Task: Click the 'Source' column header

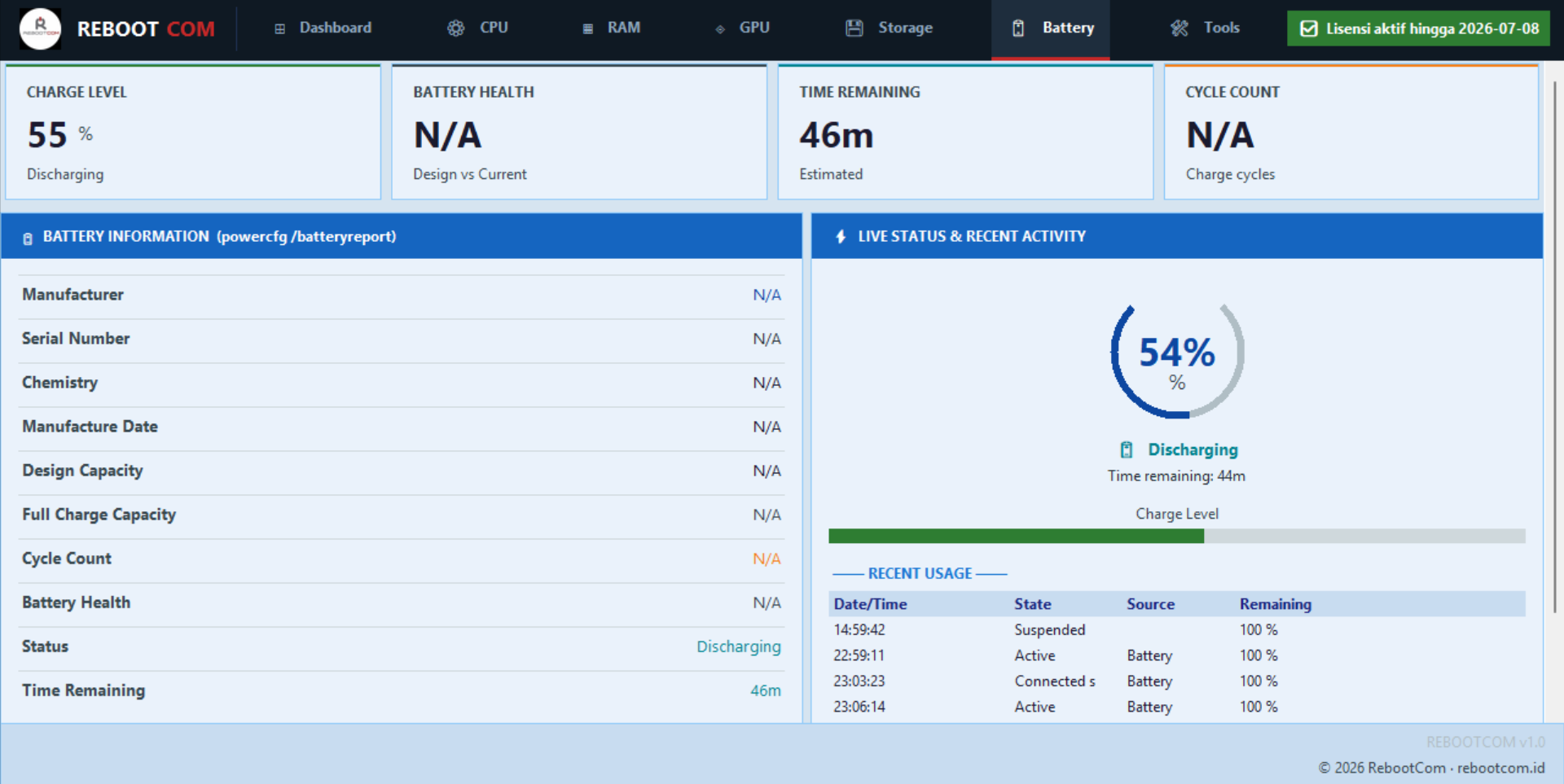Action: (1150, 604)
